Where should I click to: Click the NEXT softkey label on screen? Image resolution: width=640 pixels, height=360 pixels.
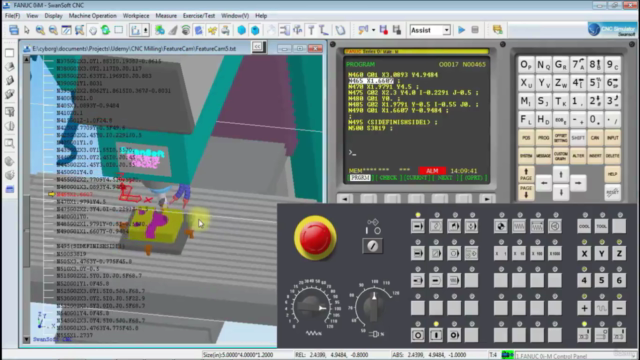[445, 178]
